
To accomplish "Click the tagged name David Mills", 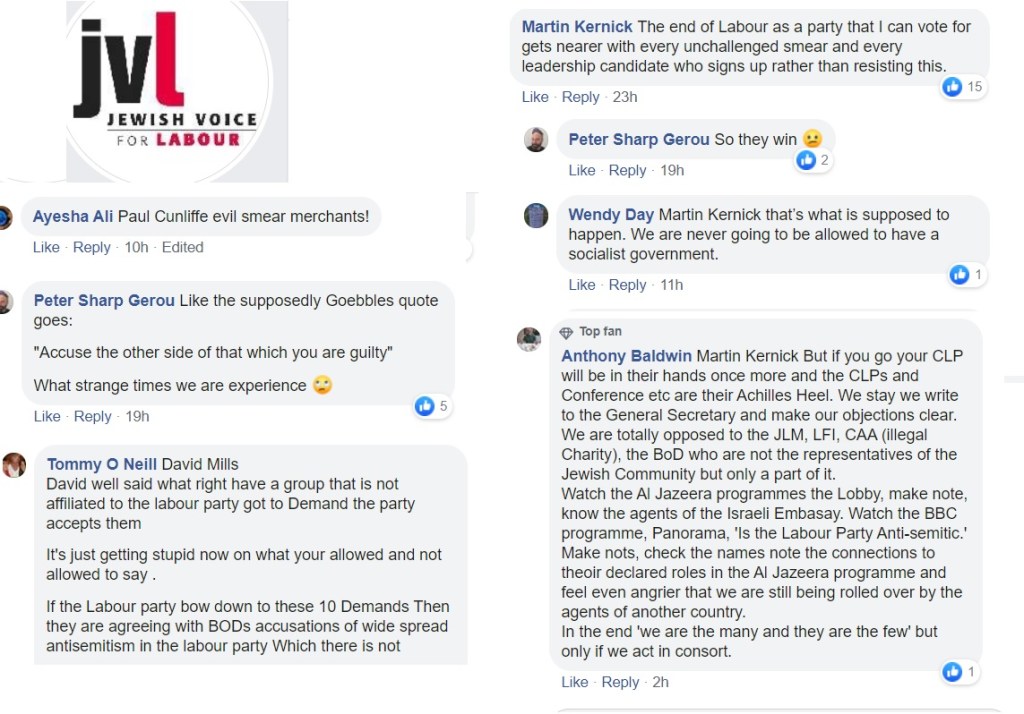I will [x=200, y=464].
